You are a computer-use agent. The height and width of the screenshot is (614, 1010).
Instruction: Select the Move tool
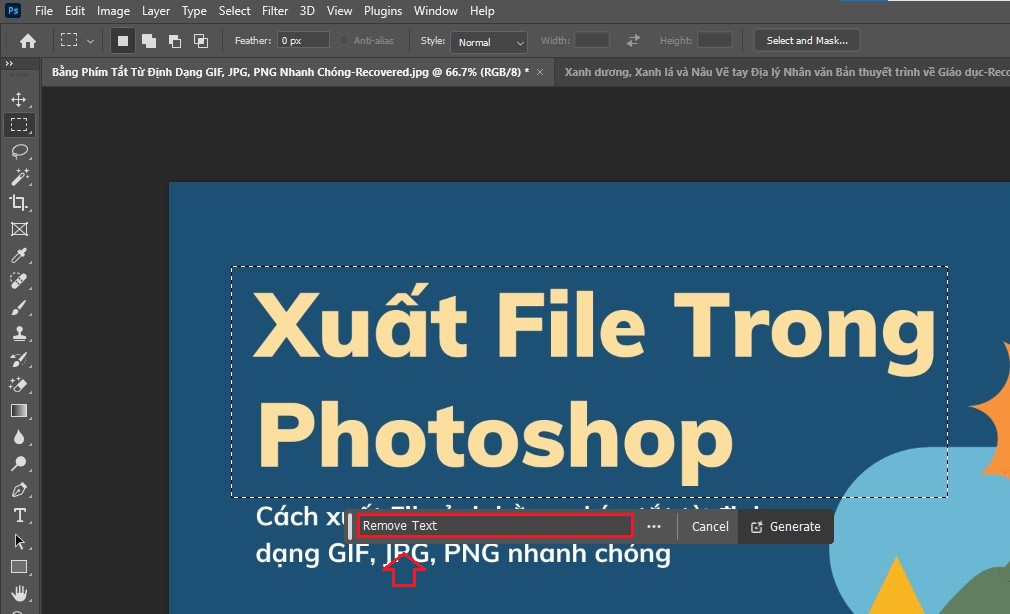tap(19, 99)
